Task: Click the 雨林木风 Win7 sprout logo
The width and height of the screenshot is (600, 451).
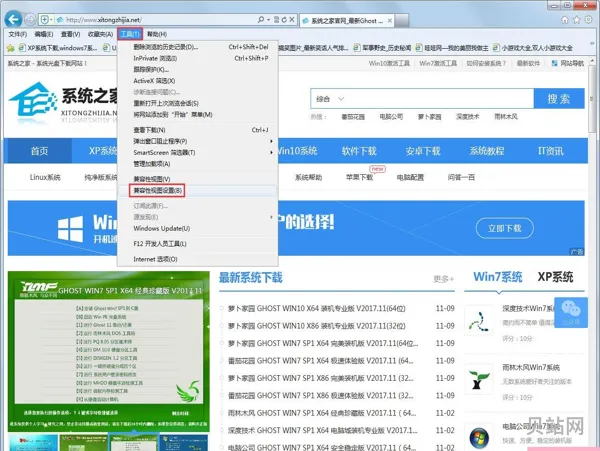Action: [x=479, y=379]
